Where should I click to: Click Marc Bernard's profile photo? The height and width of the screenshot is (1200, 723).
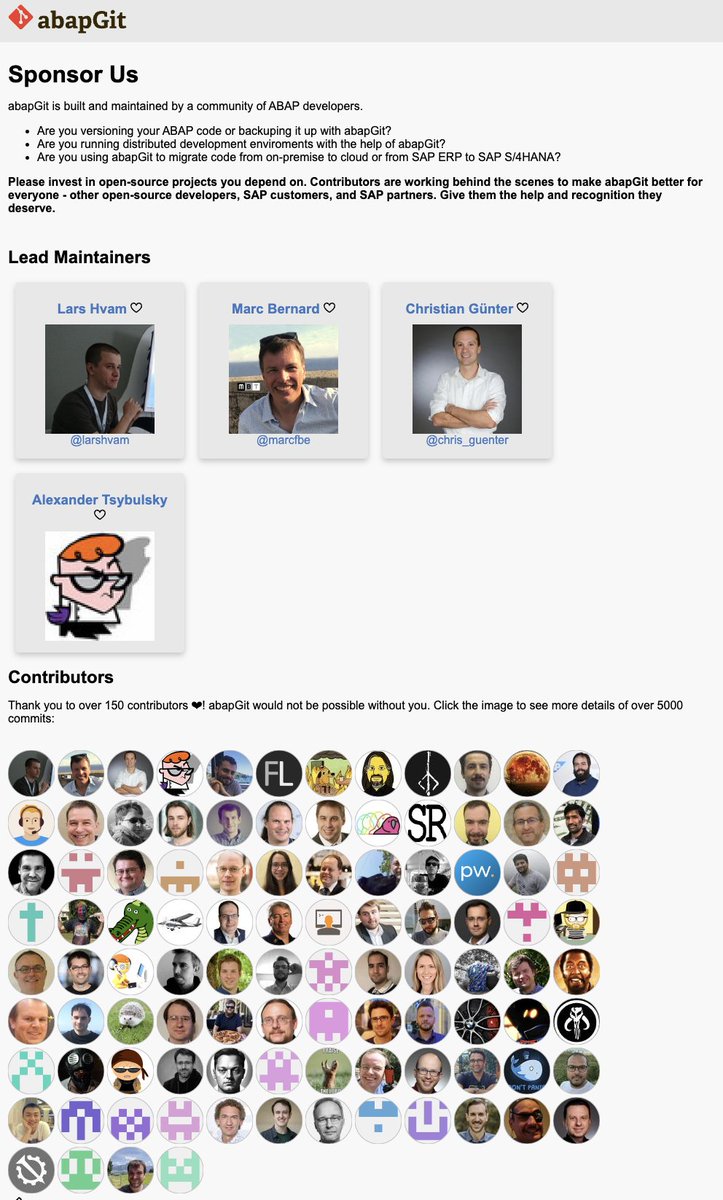(283, 379)
